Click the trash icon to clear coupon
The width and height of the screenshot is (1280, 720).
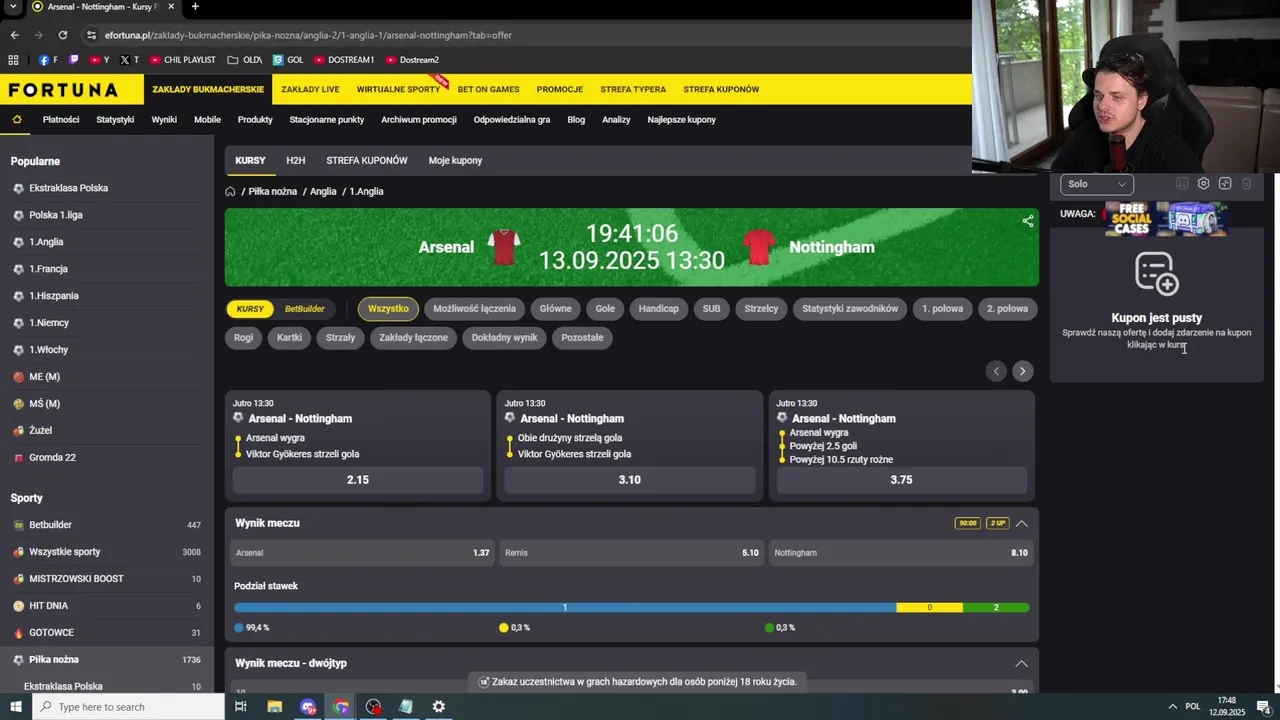click(1247, 184)
